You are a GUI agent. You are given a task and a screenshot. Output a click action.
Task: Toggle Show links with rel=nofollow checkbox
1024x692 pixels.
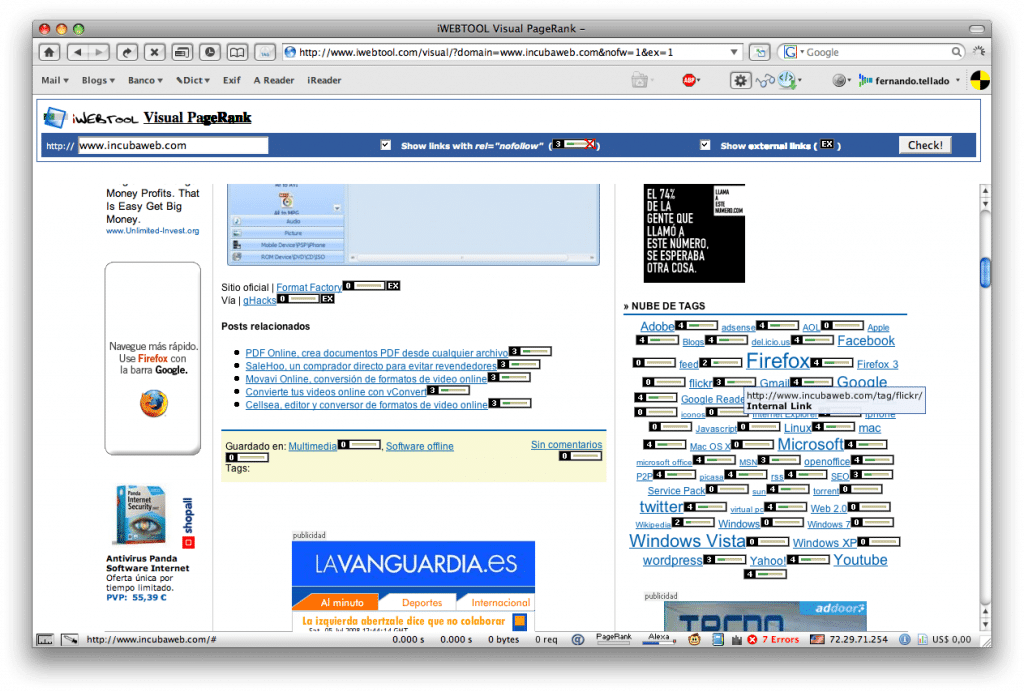386,145
